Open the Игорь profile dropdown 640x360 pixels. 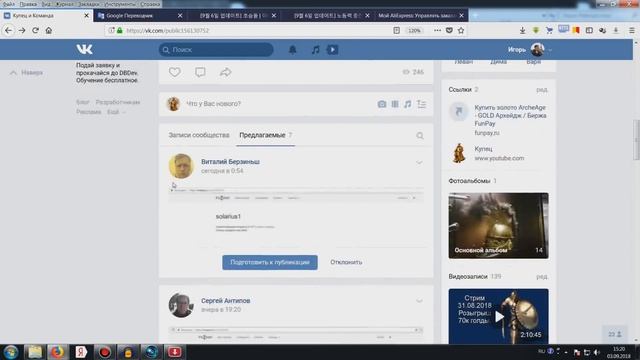530,50
